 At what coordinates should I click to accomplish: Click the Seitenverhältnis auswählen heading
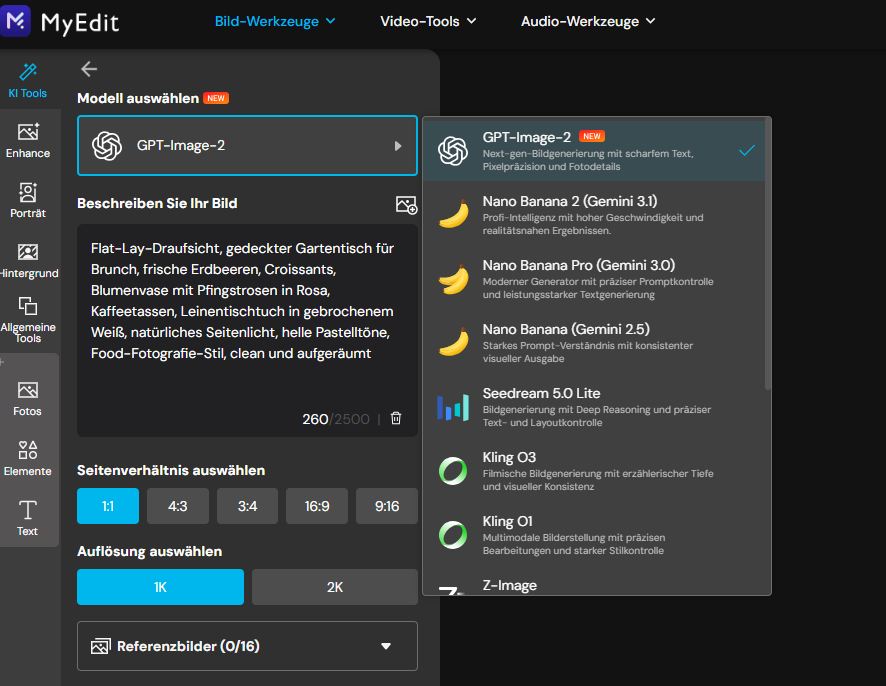point(171,470)
